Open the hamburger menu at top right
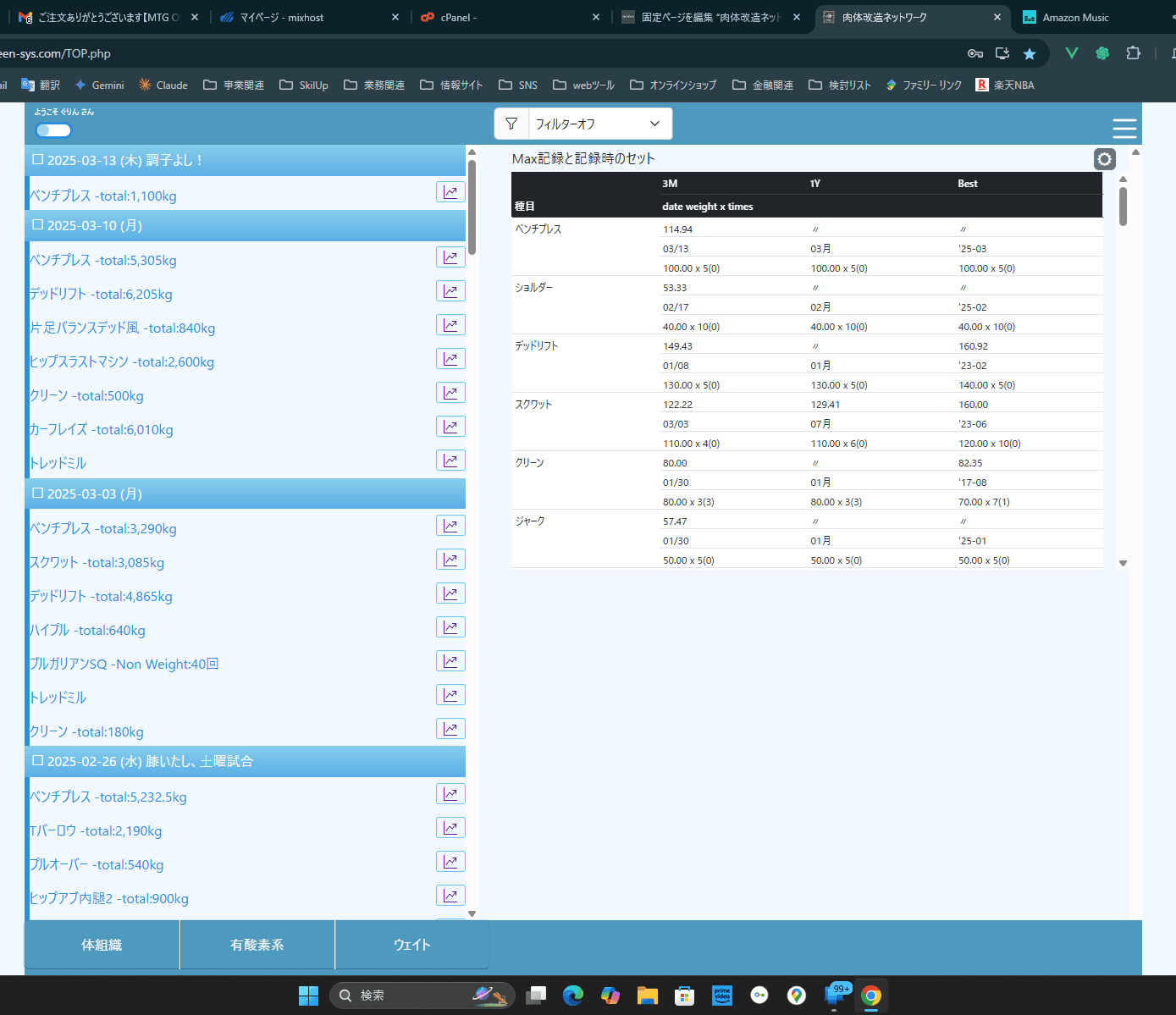The width and height of the screenshot is (1176, 1015). tap(1124, 128)
